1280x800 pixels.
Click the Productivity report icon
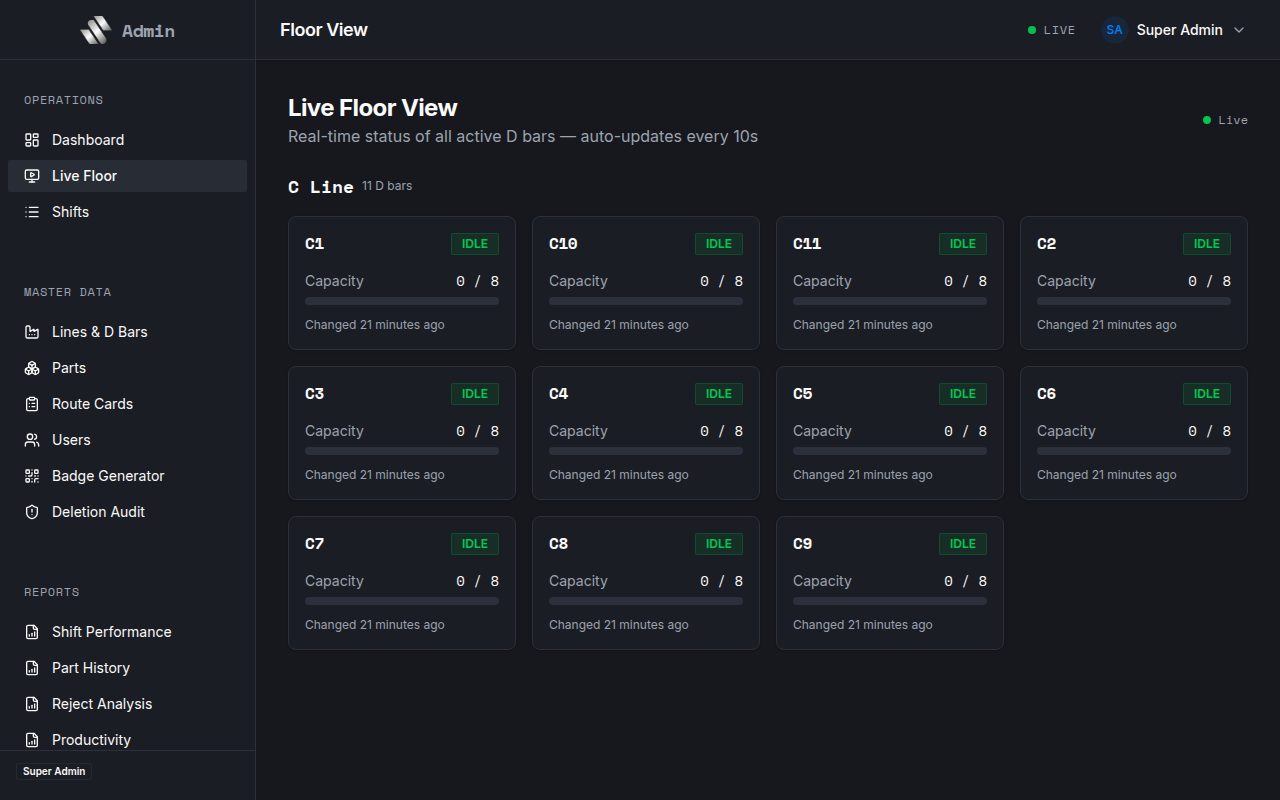click(x=32, y=740)
